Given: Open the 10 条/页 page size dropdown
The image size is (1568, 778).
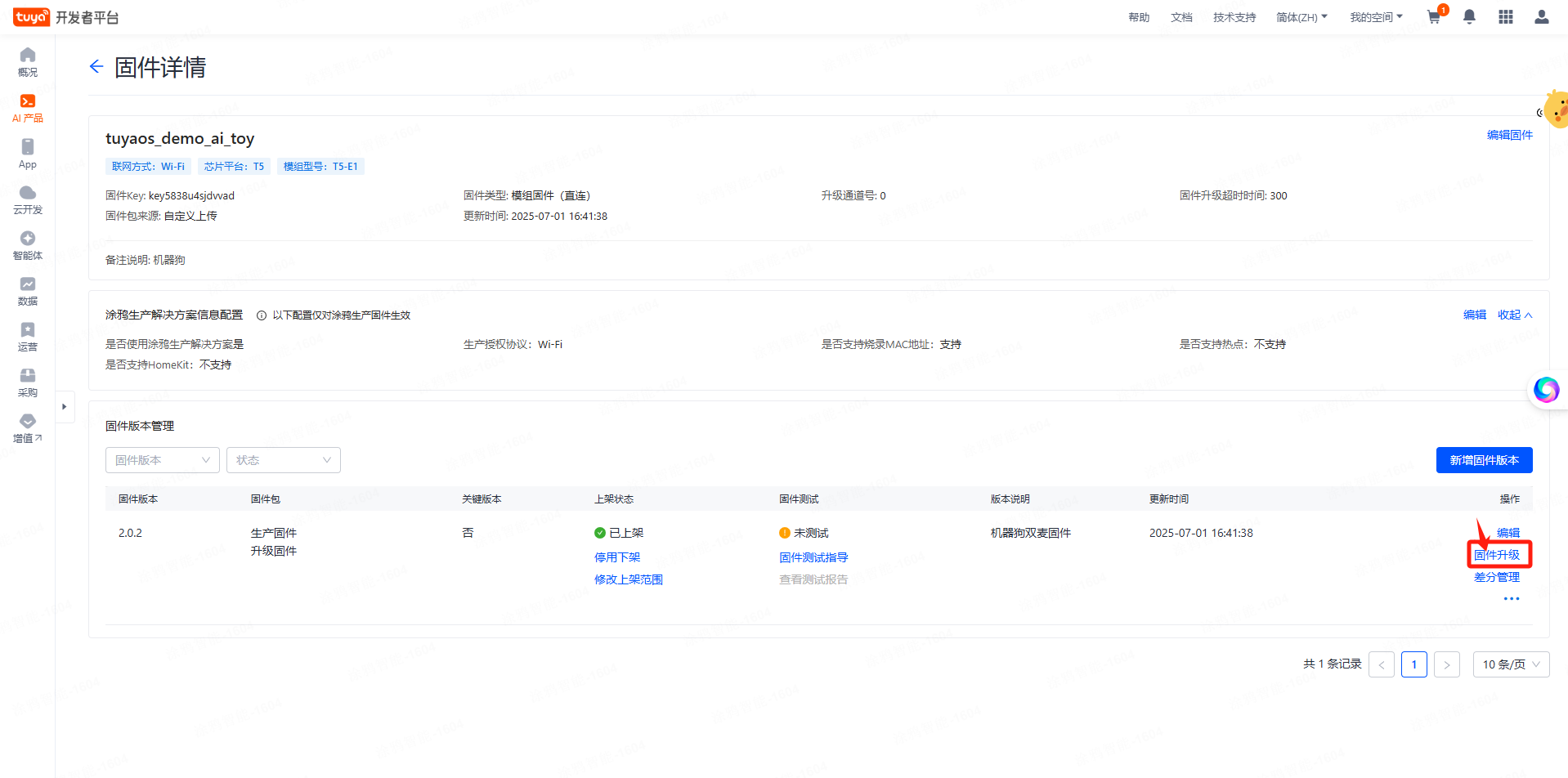Looking at the screenshot, I should pyautogui.click(x=1511, y=664).
